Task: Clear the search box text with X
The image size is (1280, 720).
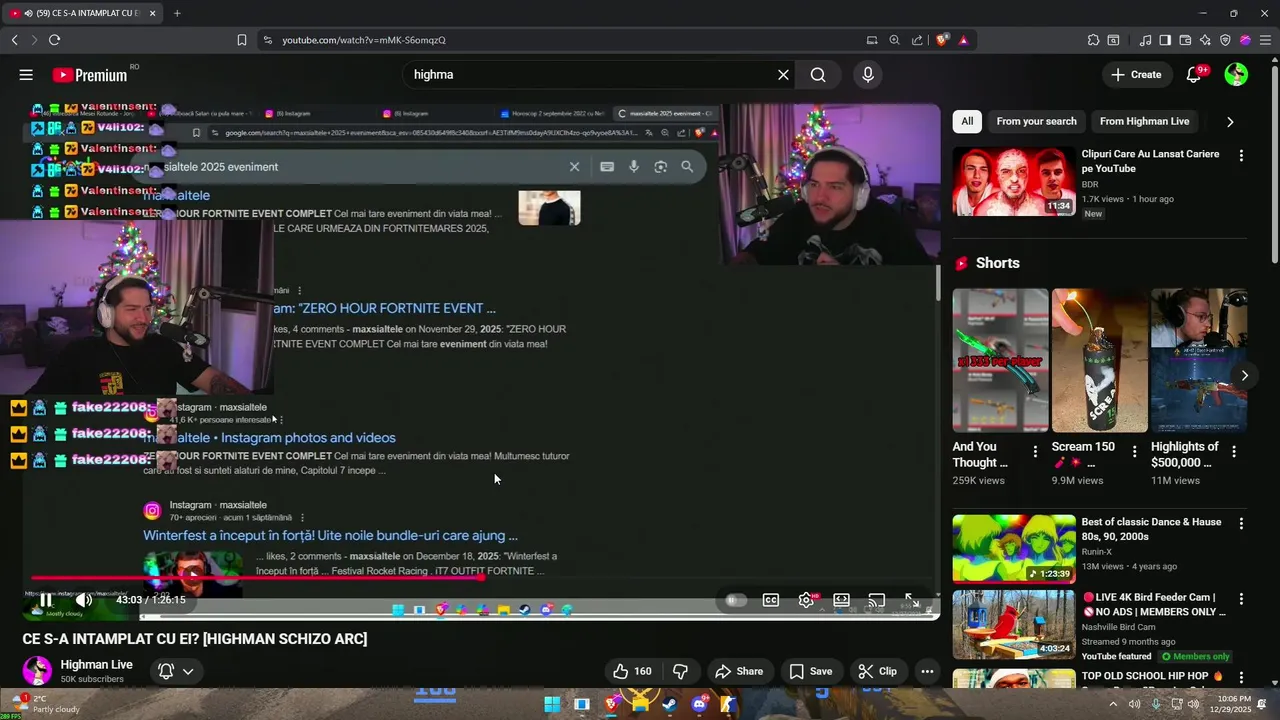Action: pos(783,75)
